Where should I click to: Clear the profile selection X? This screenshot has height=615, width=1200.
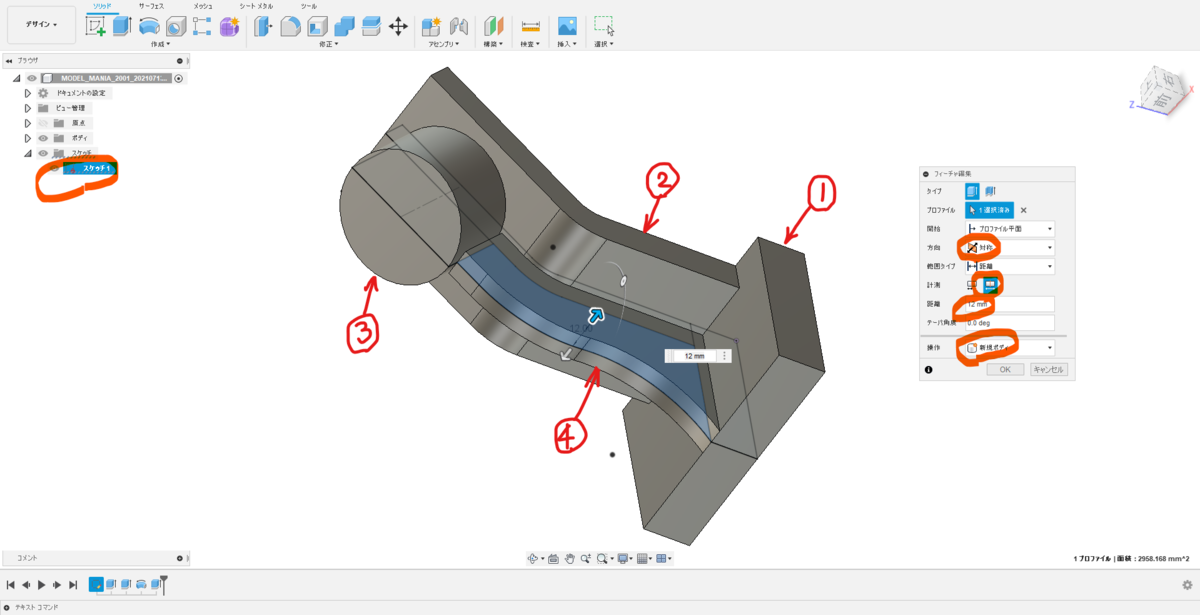1023,210
